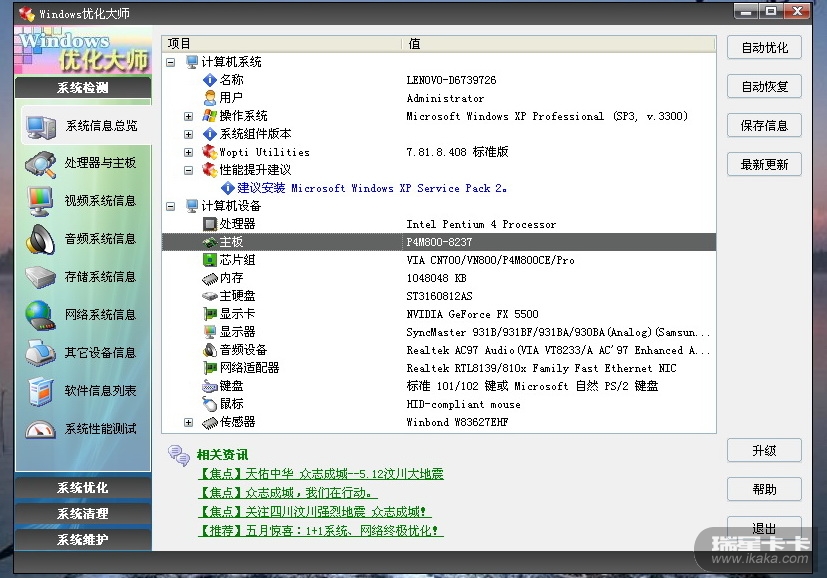Click the 相关资讯 chat bubble icon

[x=179, y=456]
